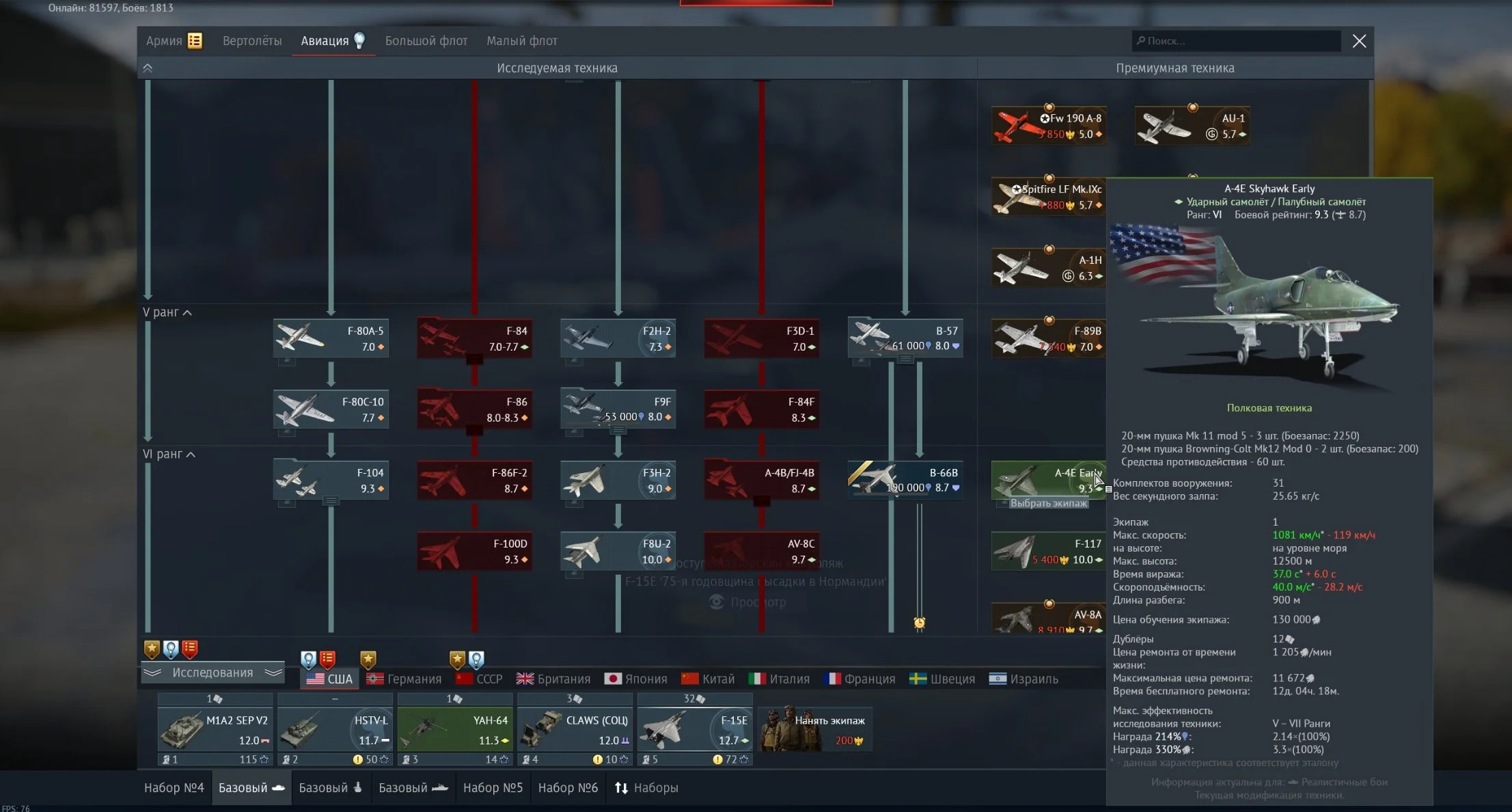
Task: Click the F-15E aircraft crew slot
Action: click(x=694, y=729)
